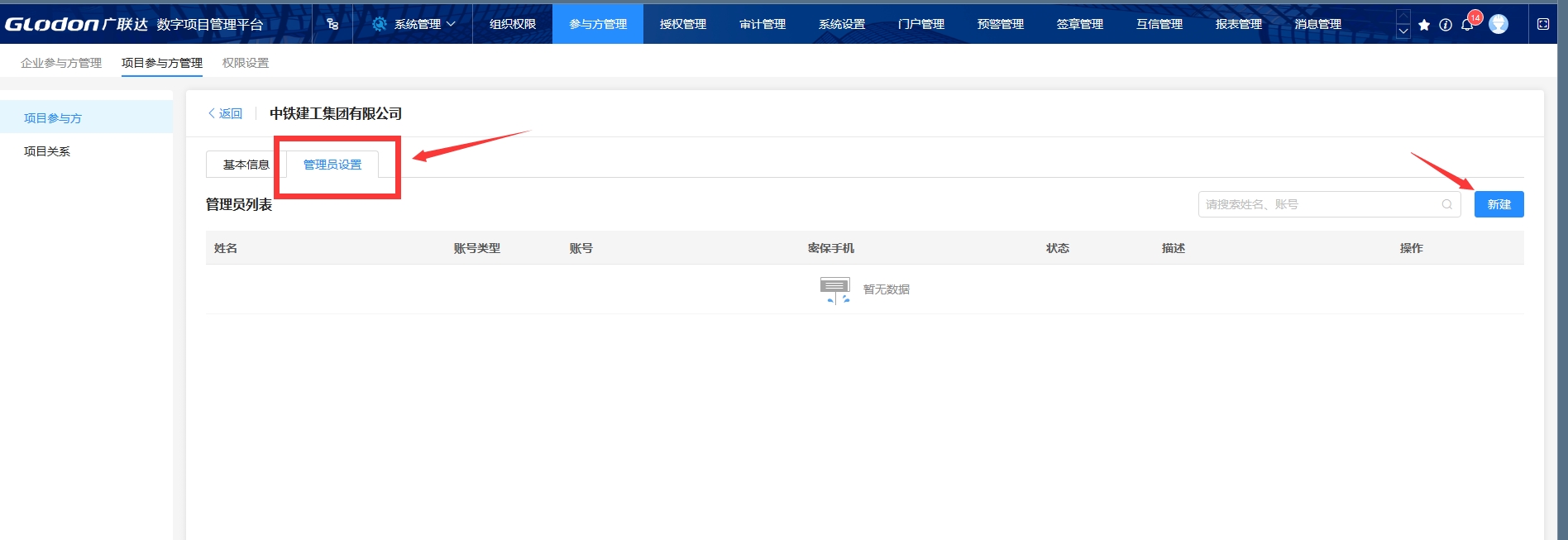Click the 返回 back link

(225, 113)
